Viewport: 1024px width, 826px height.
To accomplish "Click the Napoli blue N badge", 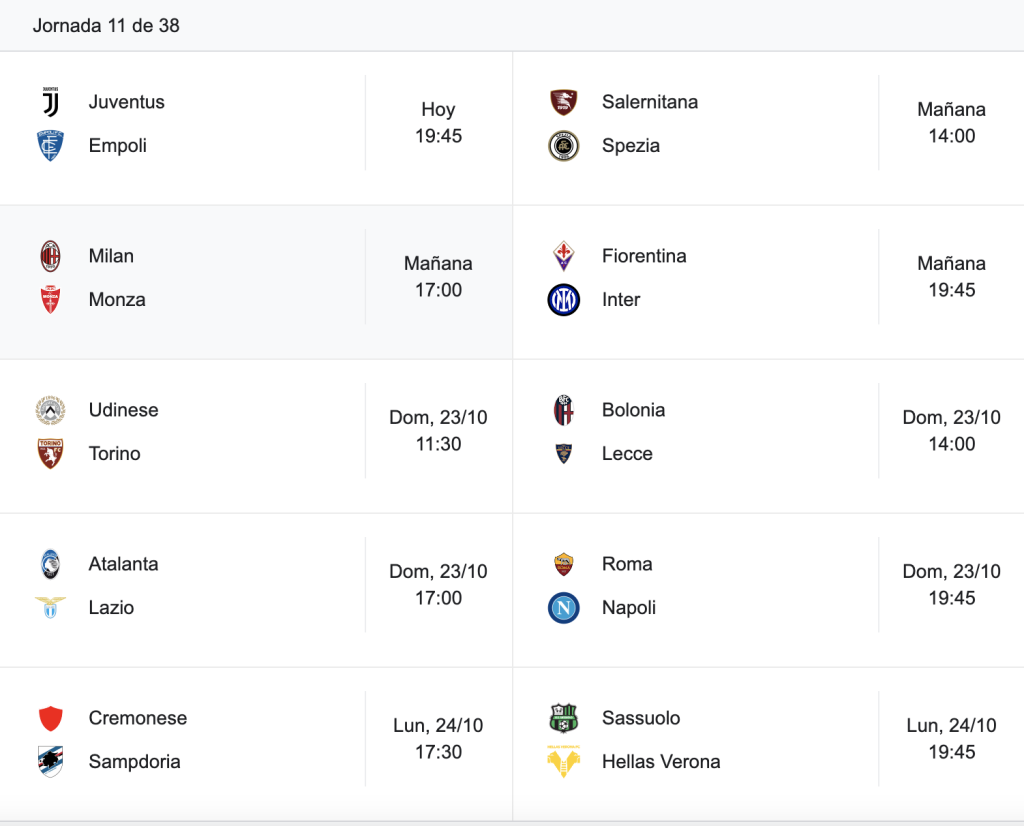I will 564,608.
